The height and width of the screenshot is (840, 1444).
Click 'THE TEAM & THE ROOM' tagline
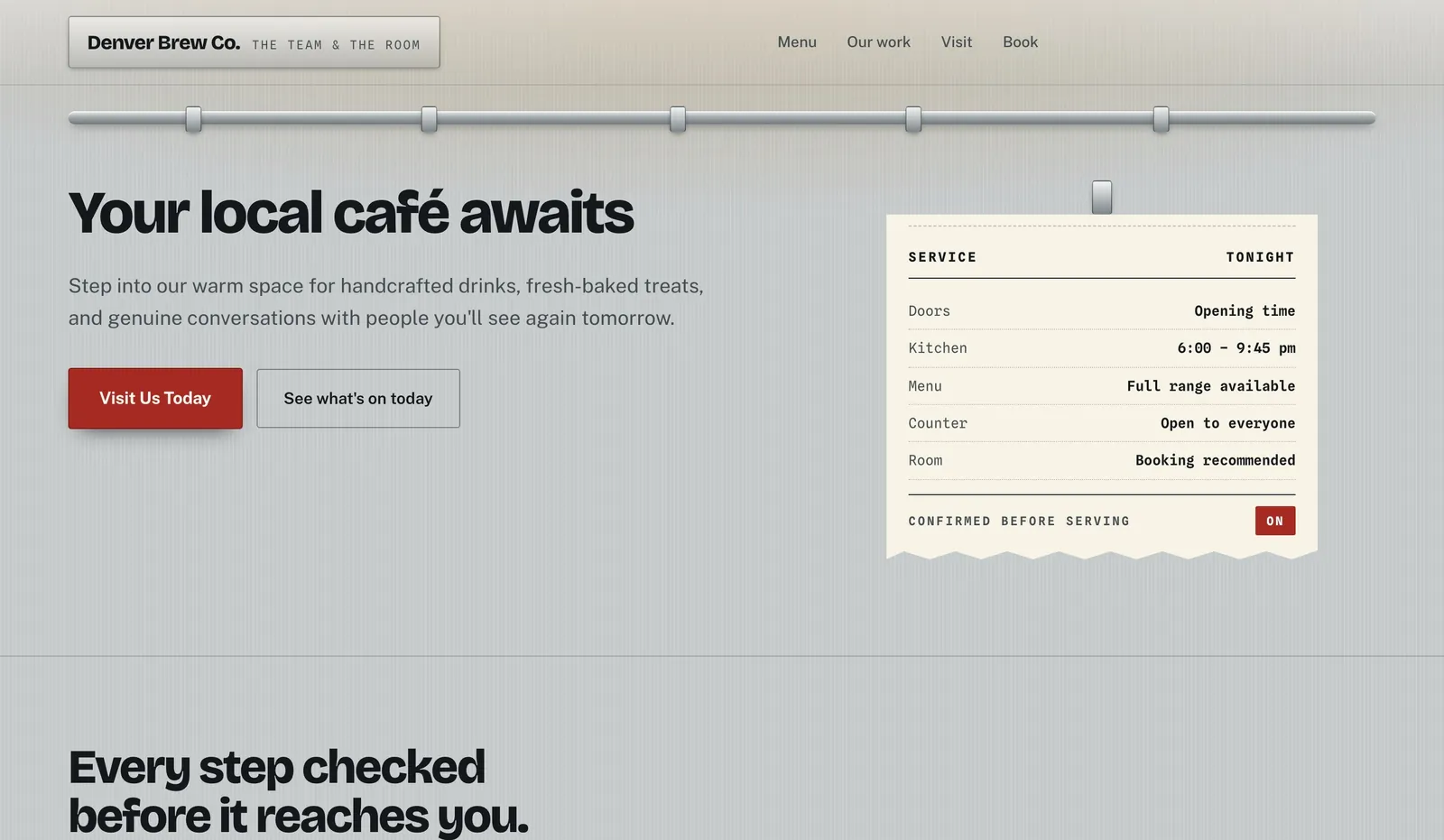click(336, 45)
